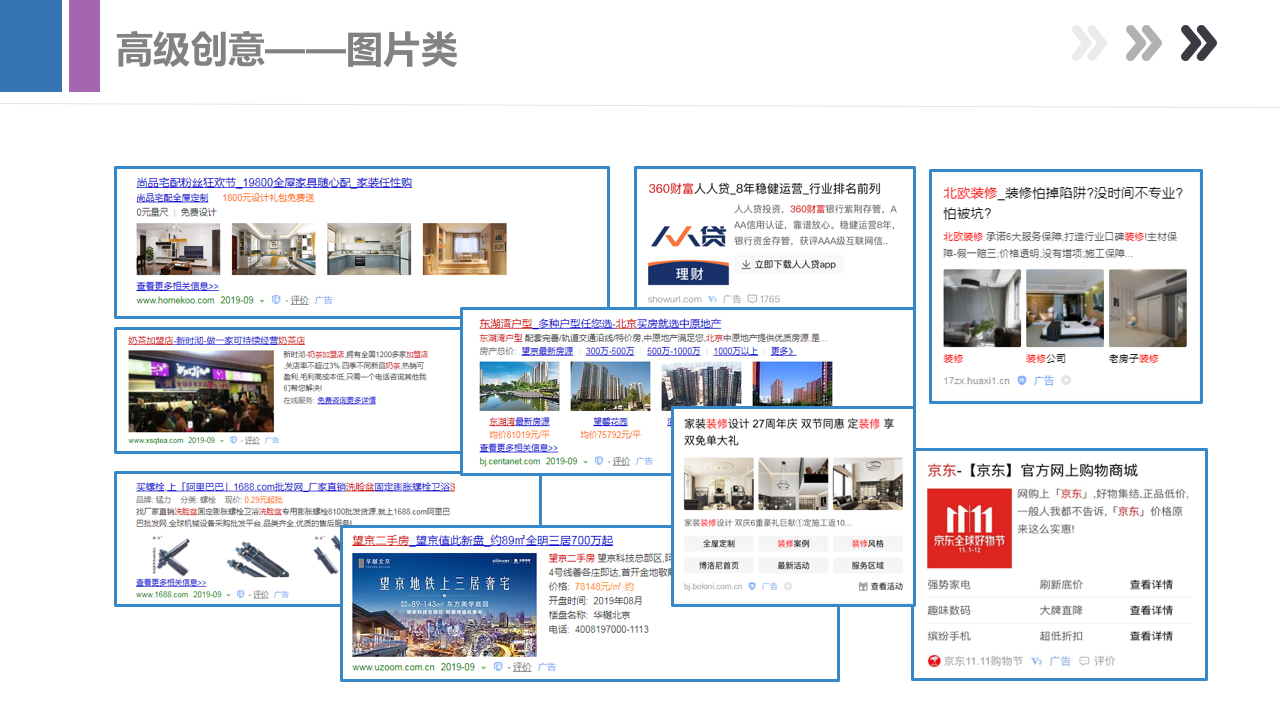The width and height of the screenshot is (1280, 720).
Task: Click the 尚品宅配全屋定制 sublink
Action: click(172, 198)
